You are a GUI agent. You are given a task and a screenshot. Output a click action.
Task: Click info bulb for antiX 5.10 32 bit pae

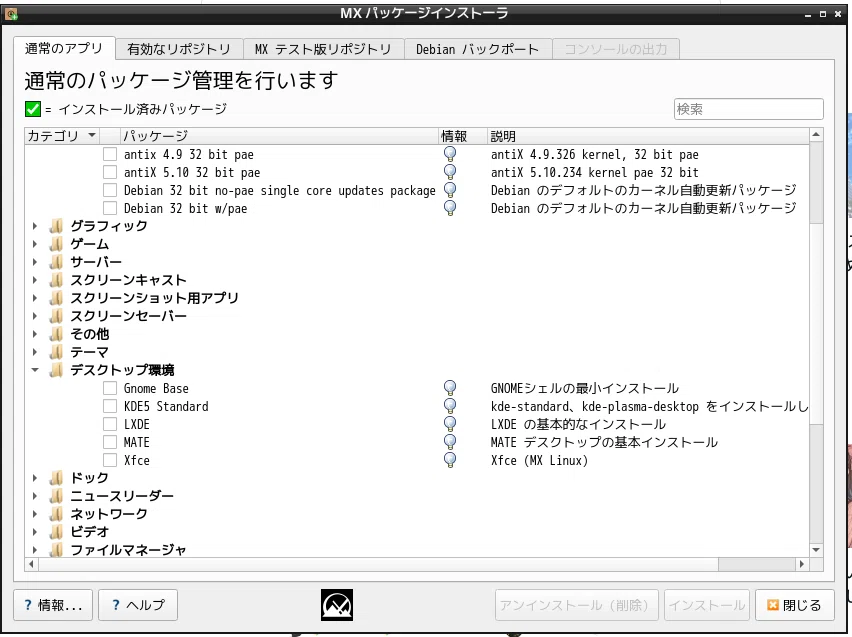point(450,172)
